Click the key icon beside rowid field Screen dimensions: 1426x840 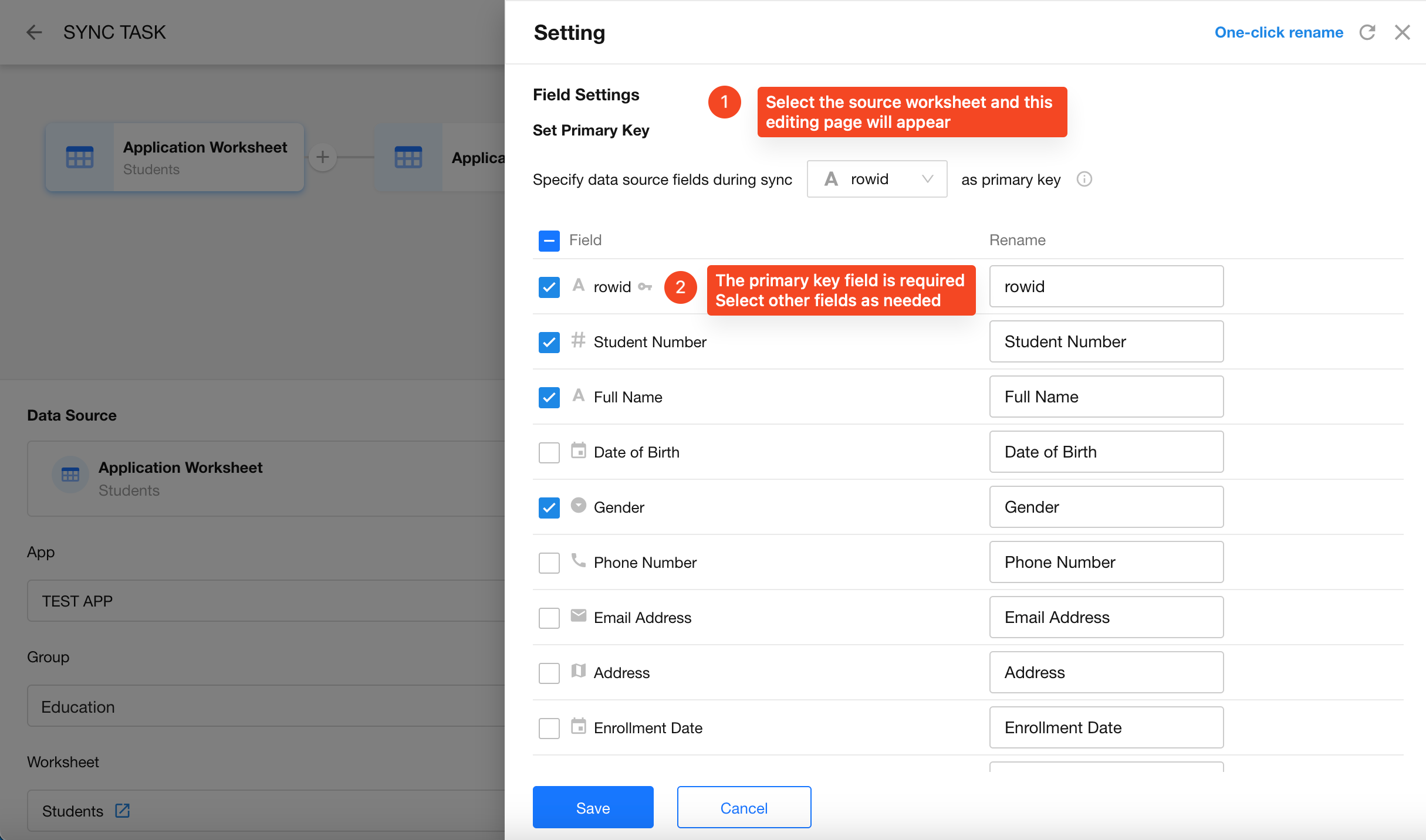click(x=645, y=287)
